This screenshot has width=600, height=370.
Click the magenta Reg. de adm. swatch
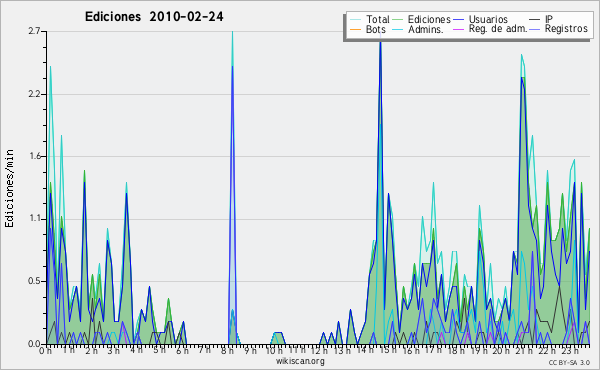[458, 29]
